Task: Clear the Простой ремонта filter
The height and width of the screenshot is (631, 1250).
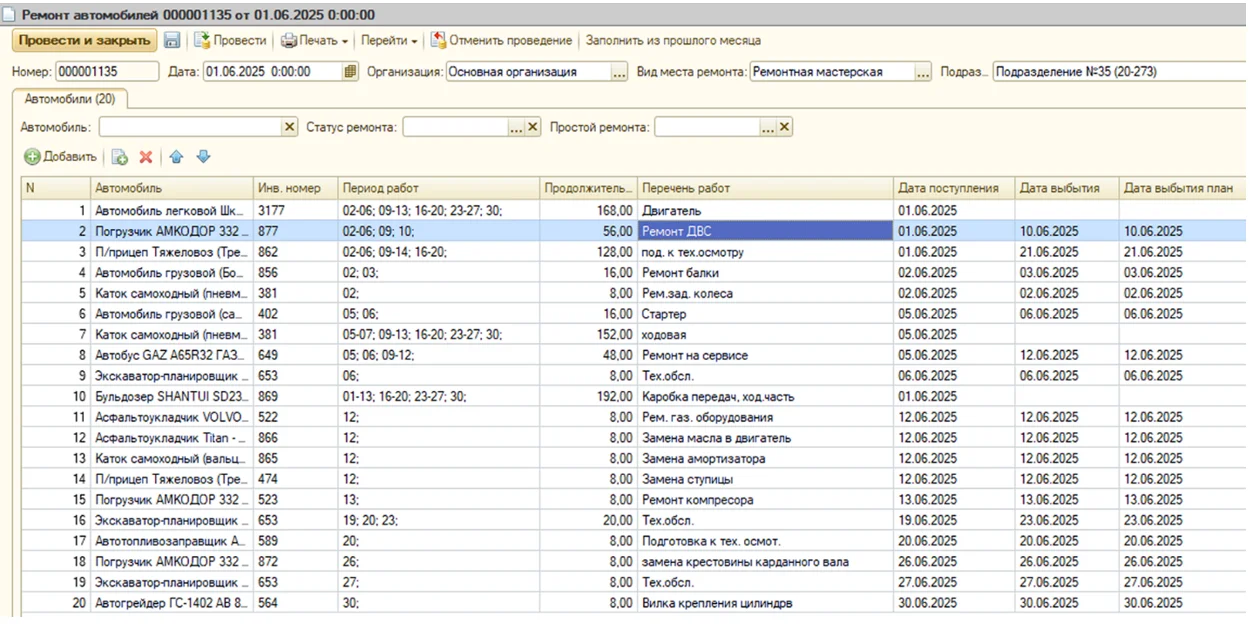Action: (784, 127)
